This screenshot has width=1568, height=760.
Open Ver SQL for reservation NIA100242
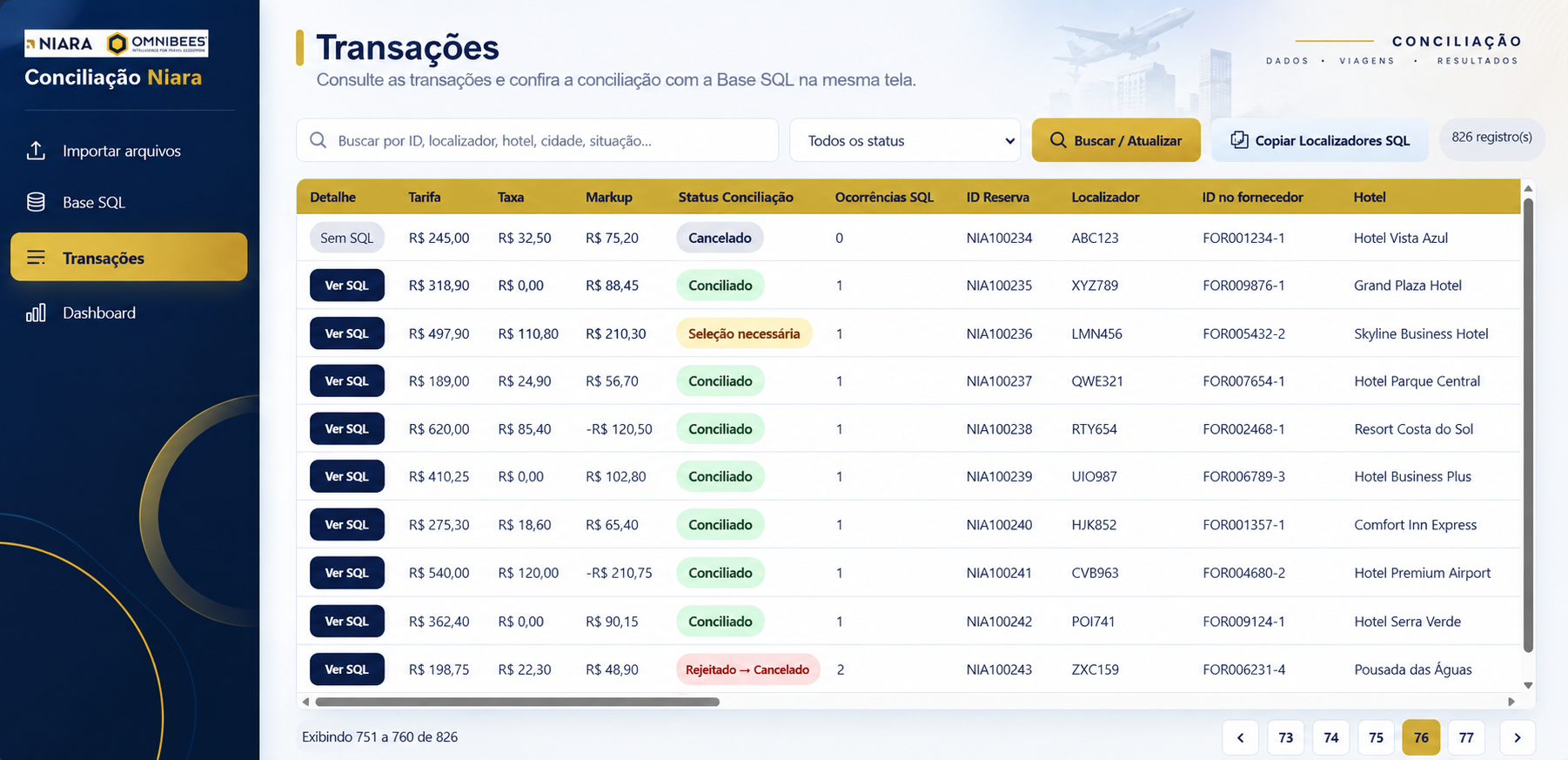click(346, 622)
